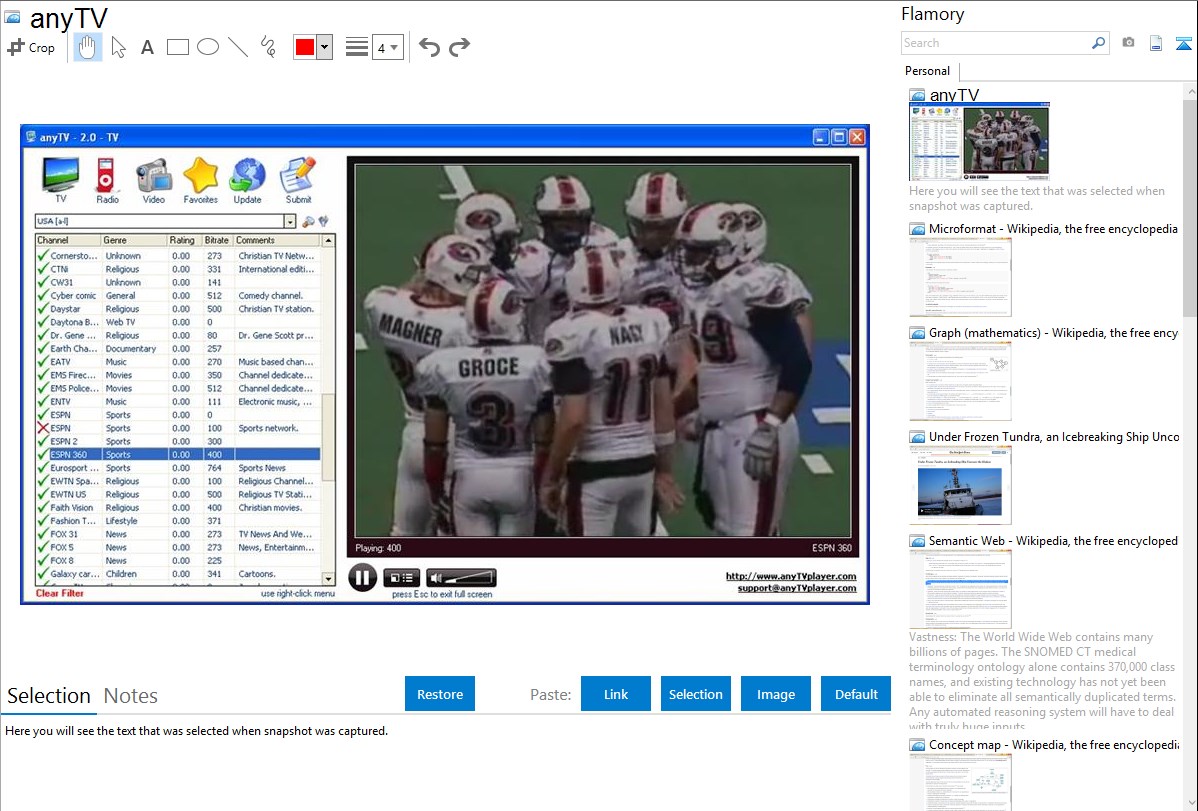This screenshot has height=811, width=1198.
Task: Click the Update globe icon
Action: click(x=248, y=180)
